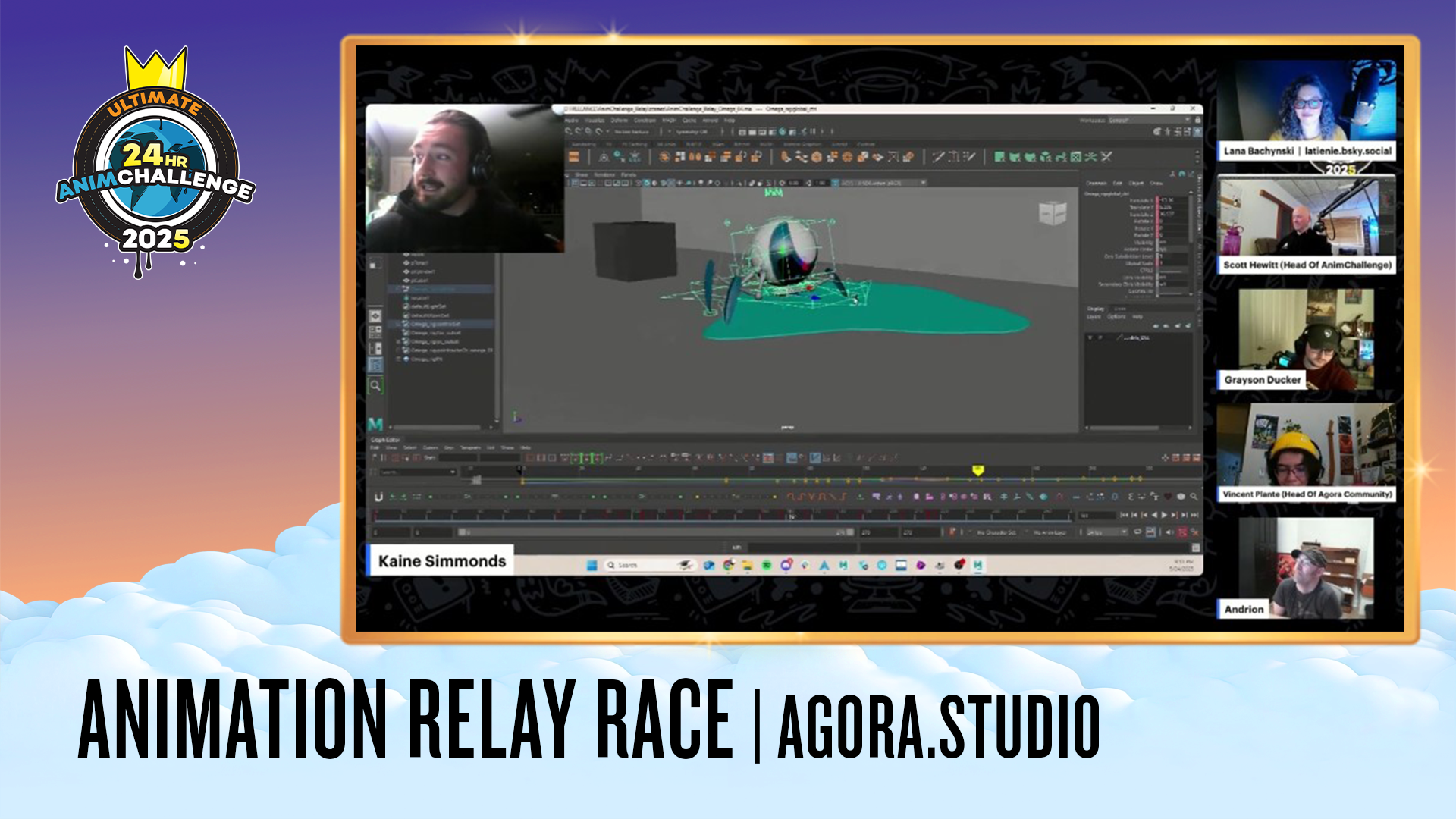Toggle the auto keyframe button near range slider
The image size is (1456, 819).
(x=952, y=532)
